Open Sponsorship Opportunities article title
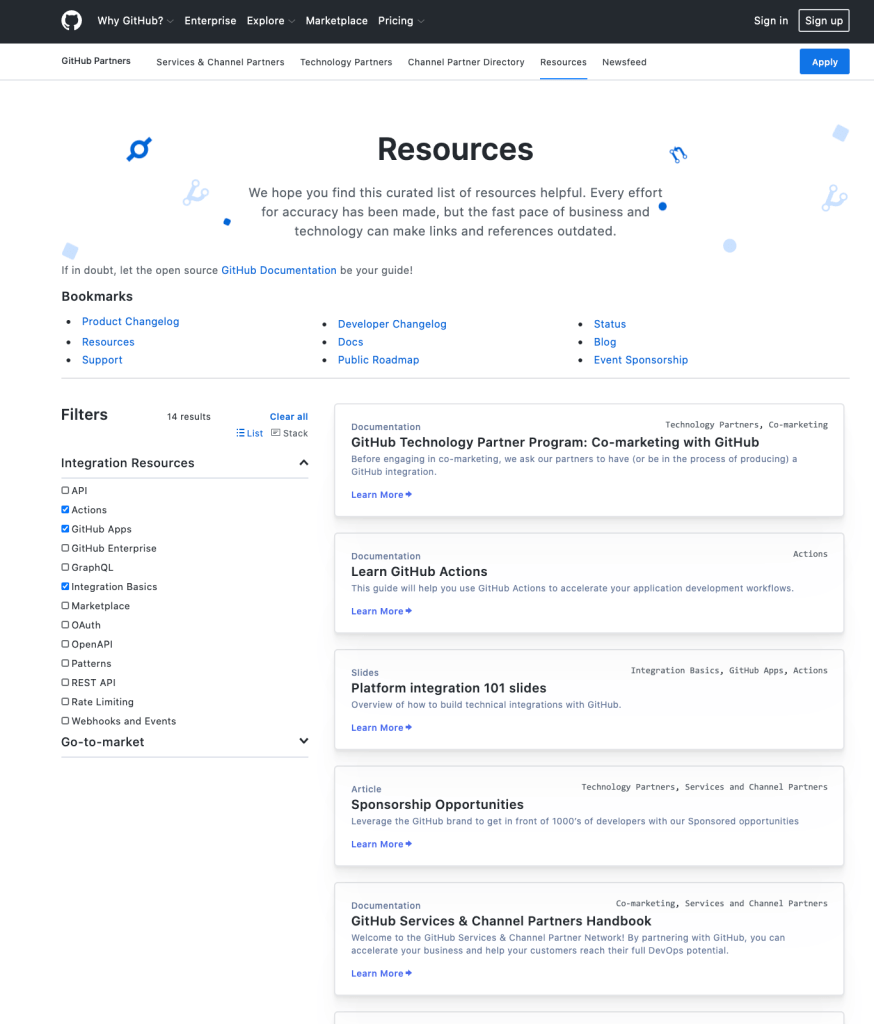Image resolution: width=874 pixels, height=1024 pixels. click(x=437, y=804)
